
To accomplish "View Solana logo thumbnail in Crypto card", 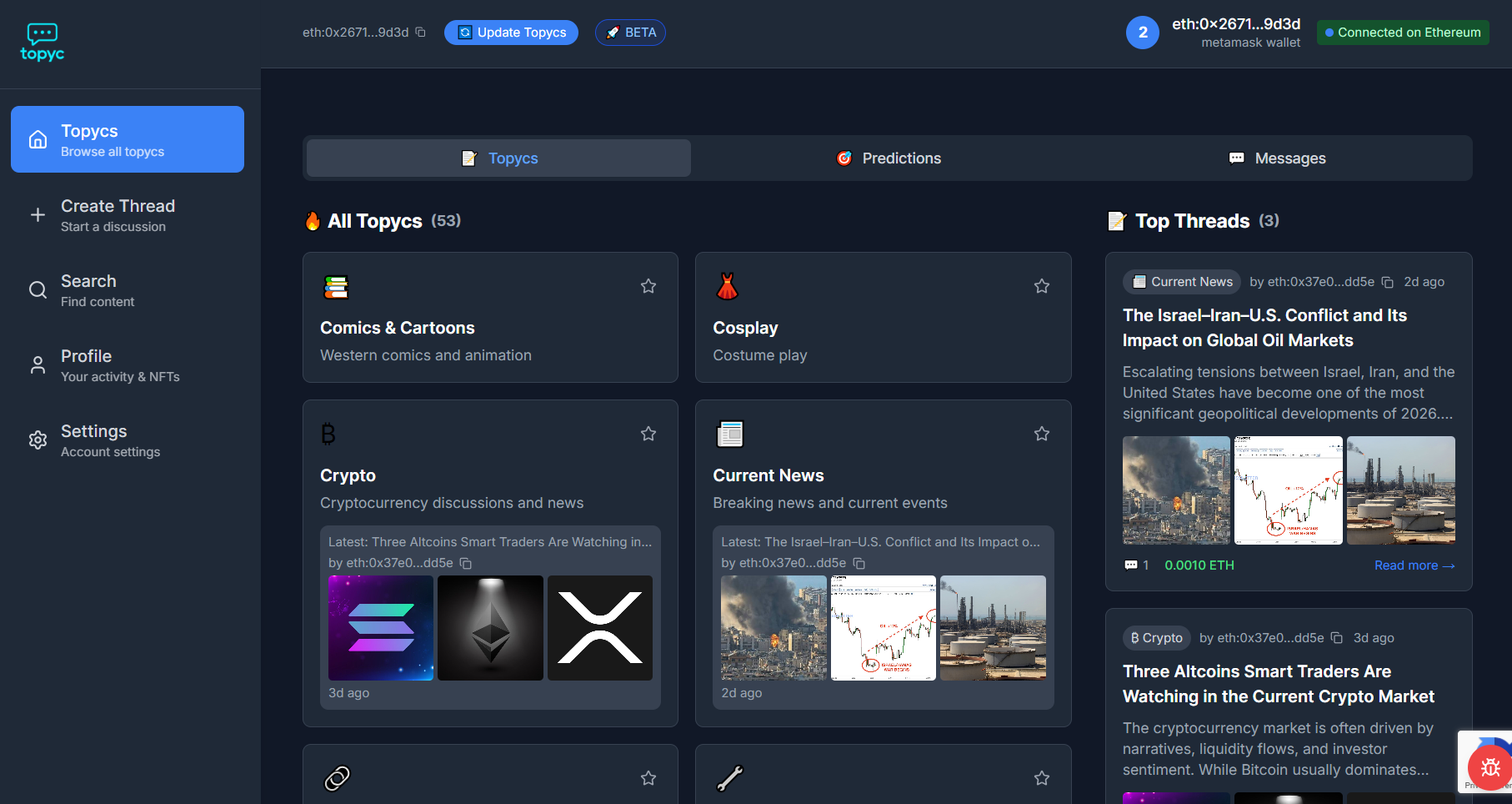I will coord(381,628).
